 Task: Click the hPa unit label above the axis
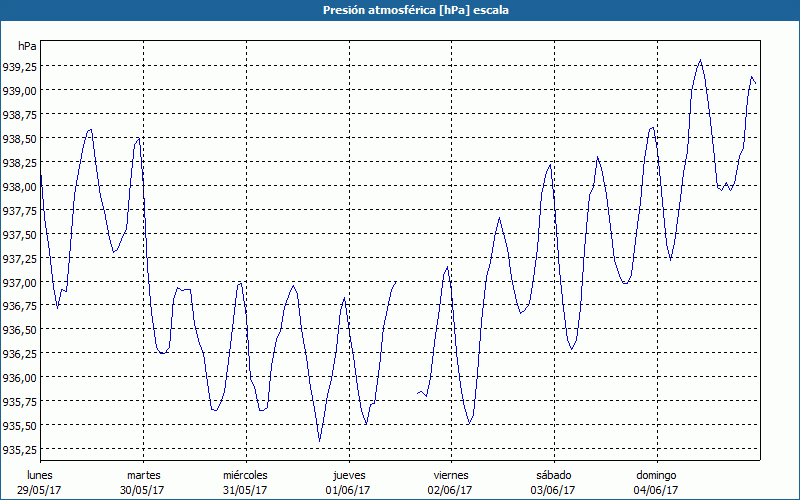point(27,46)
